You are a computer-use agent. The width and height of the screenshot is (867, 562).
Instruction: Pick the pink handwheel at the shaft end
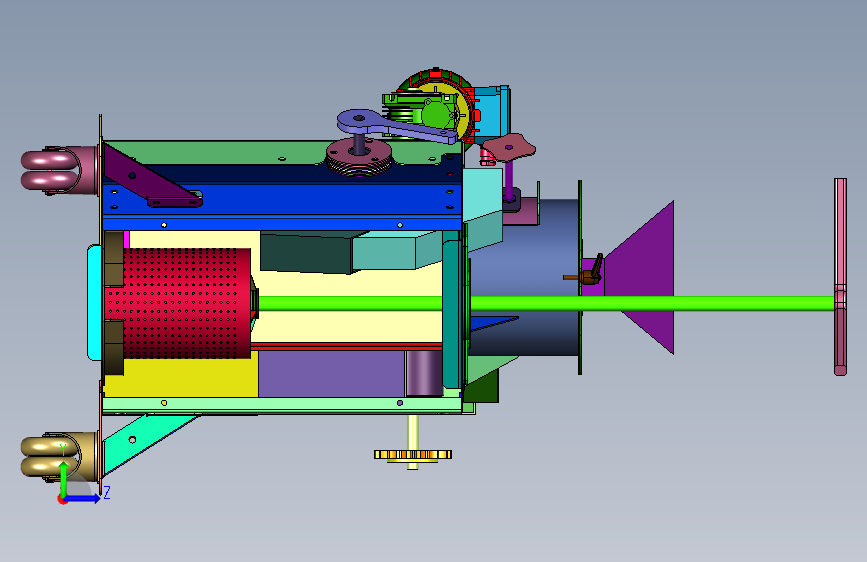pyautogui.click(x=840, y=277)
